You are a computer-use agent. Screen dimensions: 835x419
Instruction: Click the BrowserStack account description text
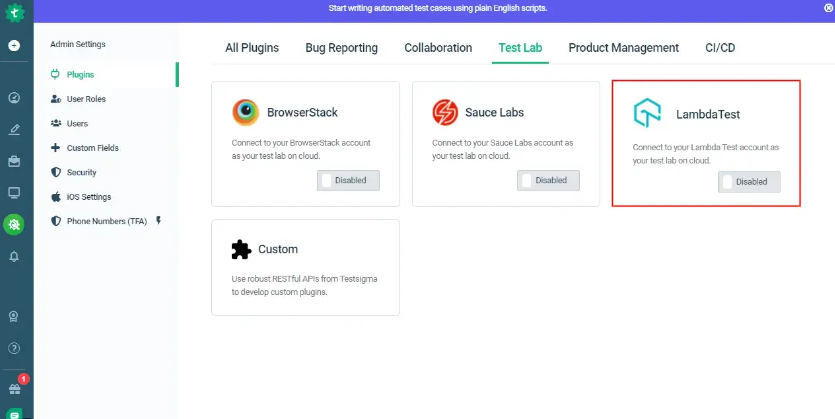point(301,150)
